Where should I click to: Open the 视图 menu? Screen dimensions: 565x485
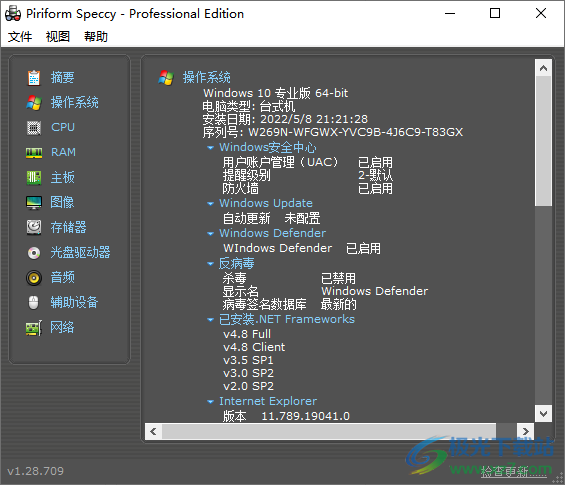[x=58, y=36]
